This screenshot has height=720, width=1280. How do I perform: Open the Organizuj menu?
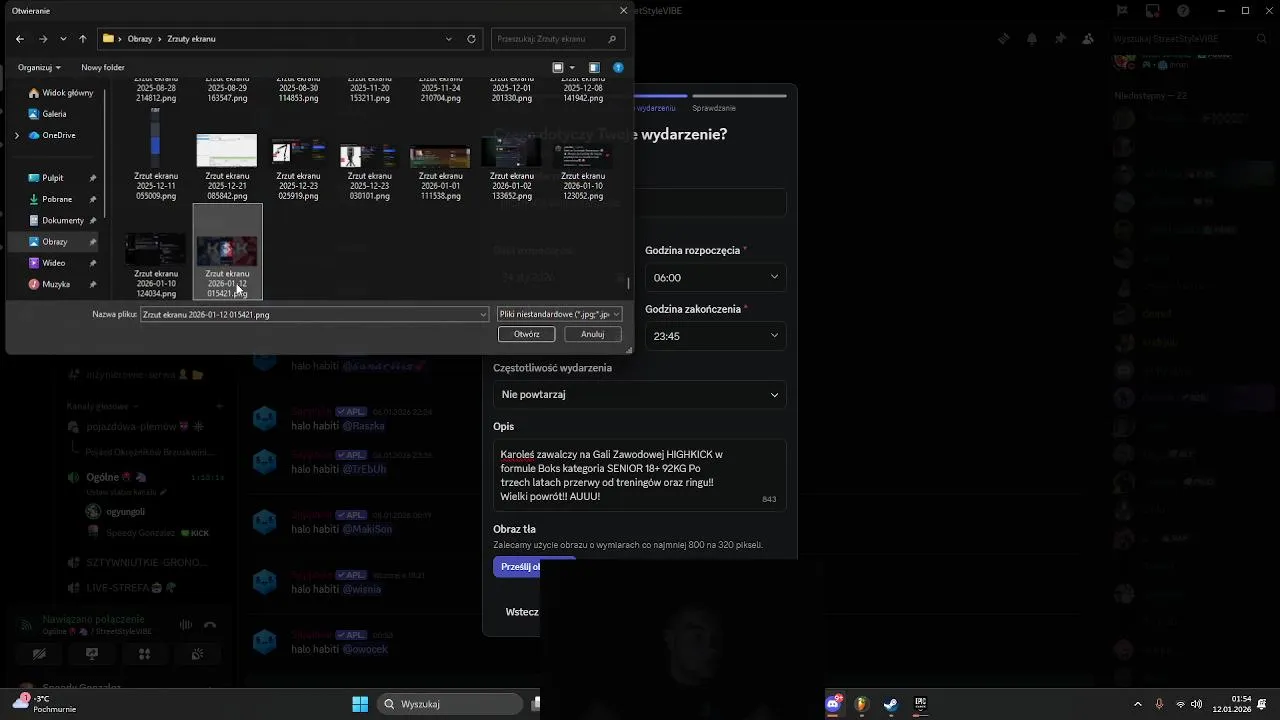tap(39, 68)
